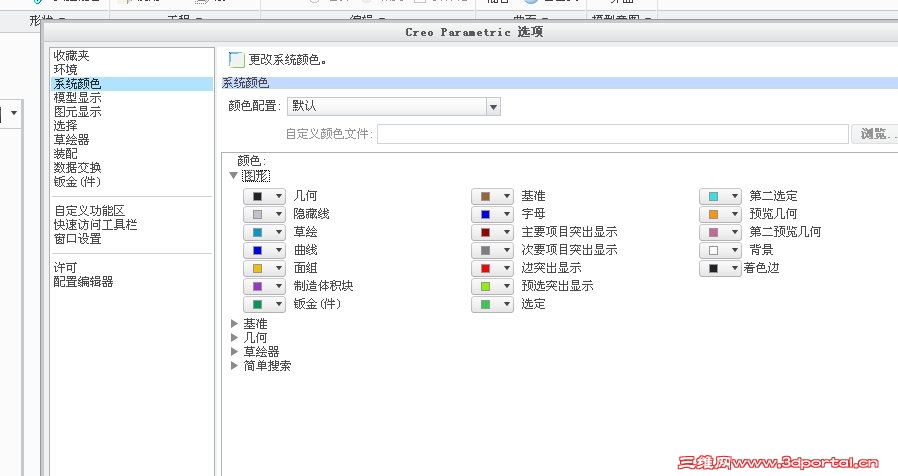The height and width of the screenshot is (476, 898).
Task: Open the 基准 color swatch dropdown
Action: [x=492, y=196]
